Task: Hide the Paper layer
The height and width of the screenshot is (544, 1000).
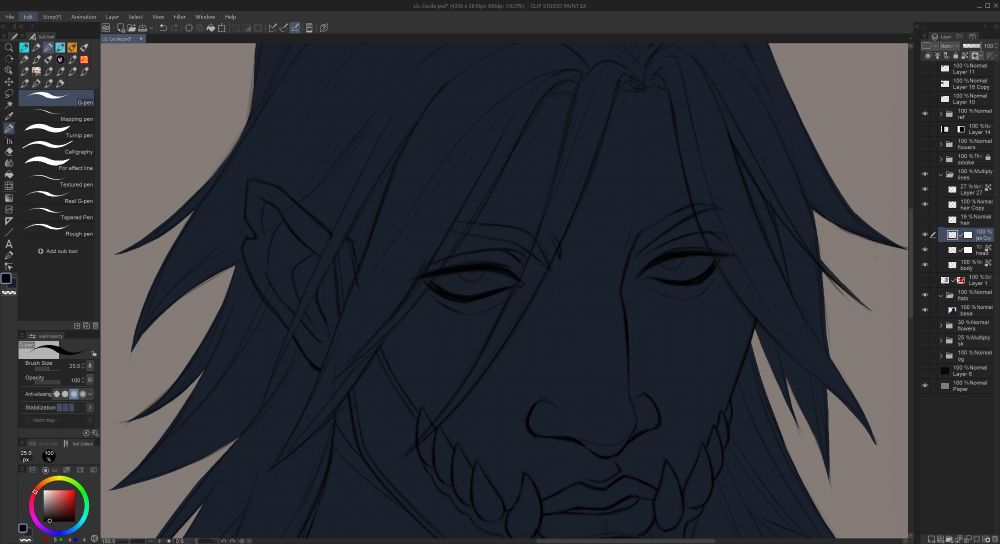Action: coord(925,385)
